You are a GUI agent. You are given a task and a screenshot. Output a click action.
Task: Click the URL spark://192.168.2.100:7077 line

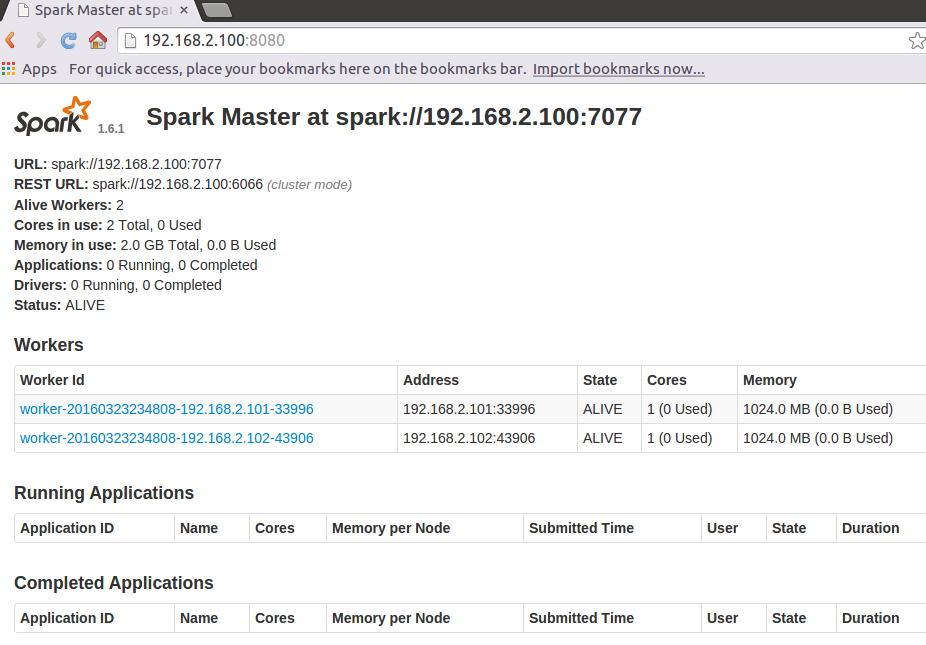(118, 164)
